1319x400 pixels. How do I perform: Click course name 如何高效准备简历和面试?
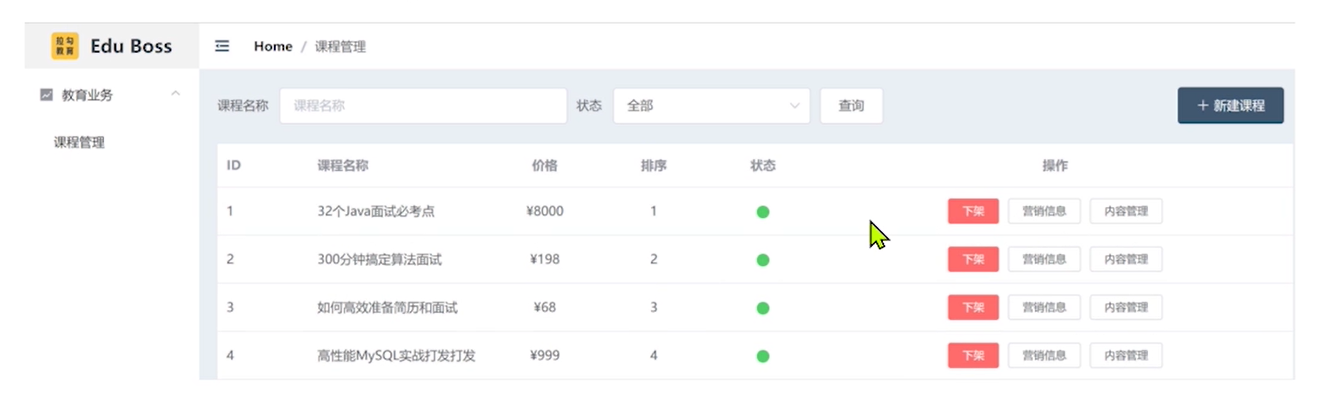click(x=387, y=307)
